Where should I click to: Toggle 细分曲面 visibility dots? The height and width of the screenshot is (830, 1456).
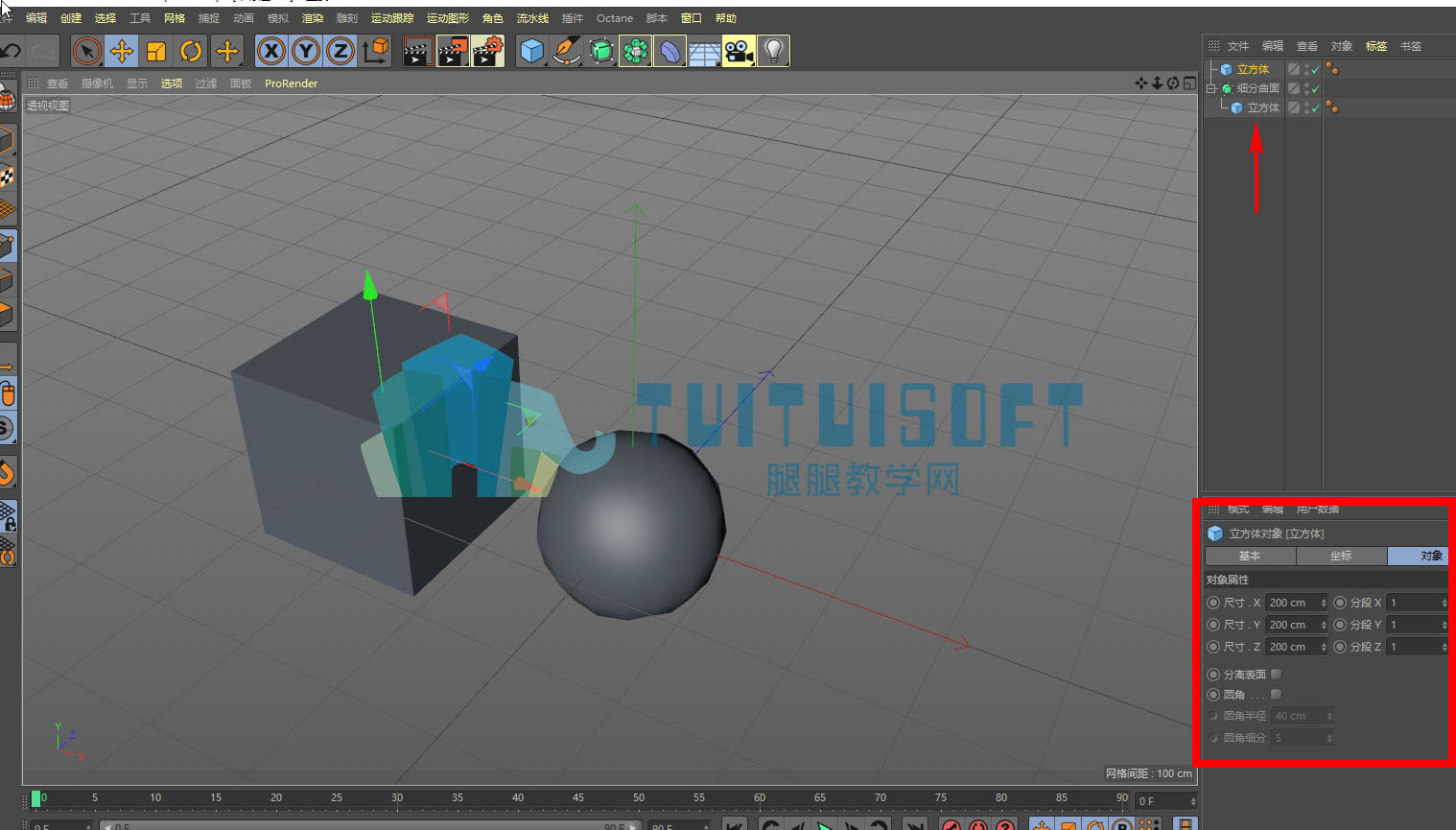coord(1306,88)
